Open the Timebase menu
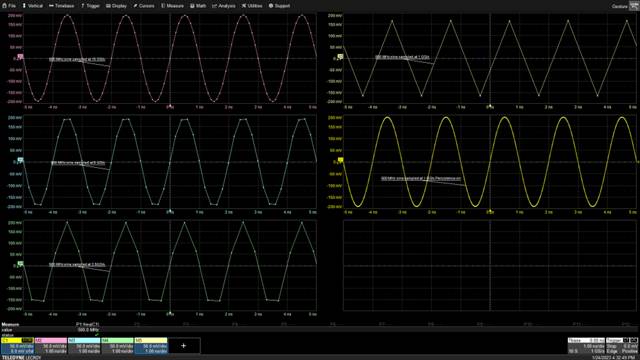Image resolution: width=640 pixels, height=360 pixels. click(61, 6)
